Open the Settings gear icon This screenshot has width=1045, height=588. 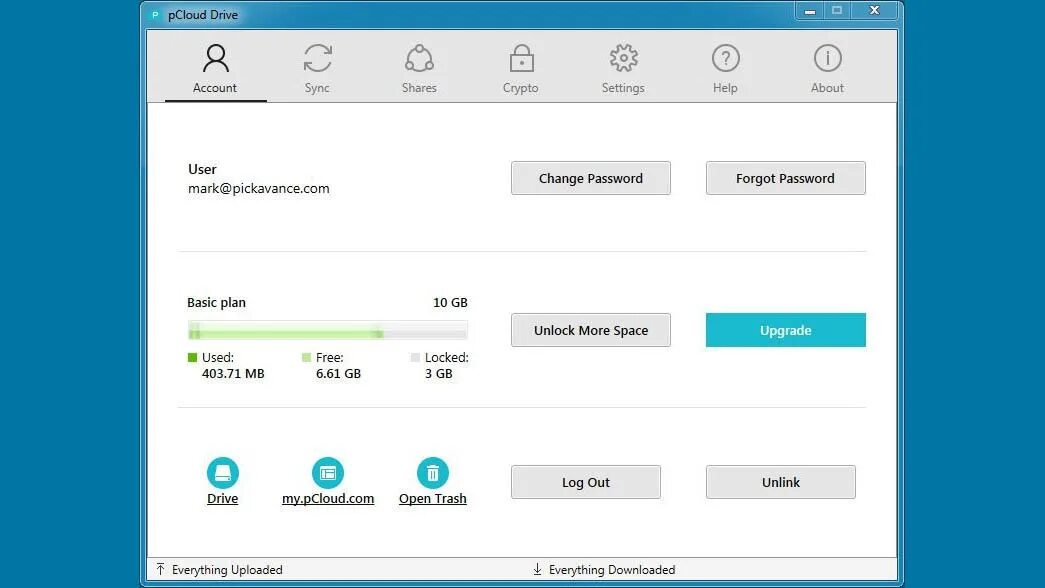tap(623, 59)
